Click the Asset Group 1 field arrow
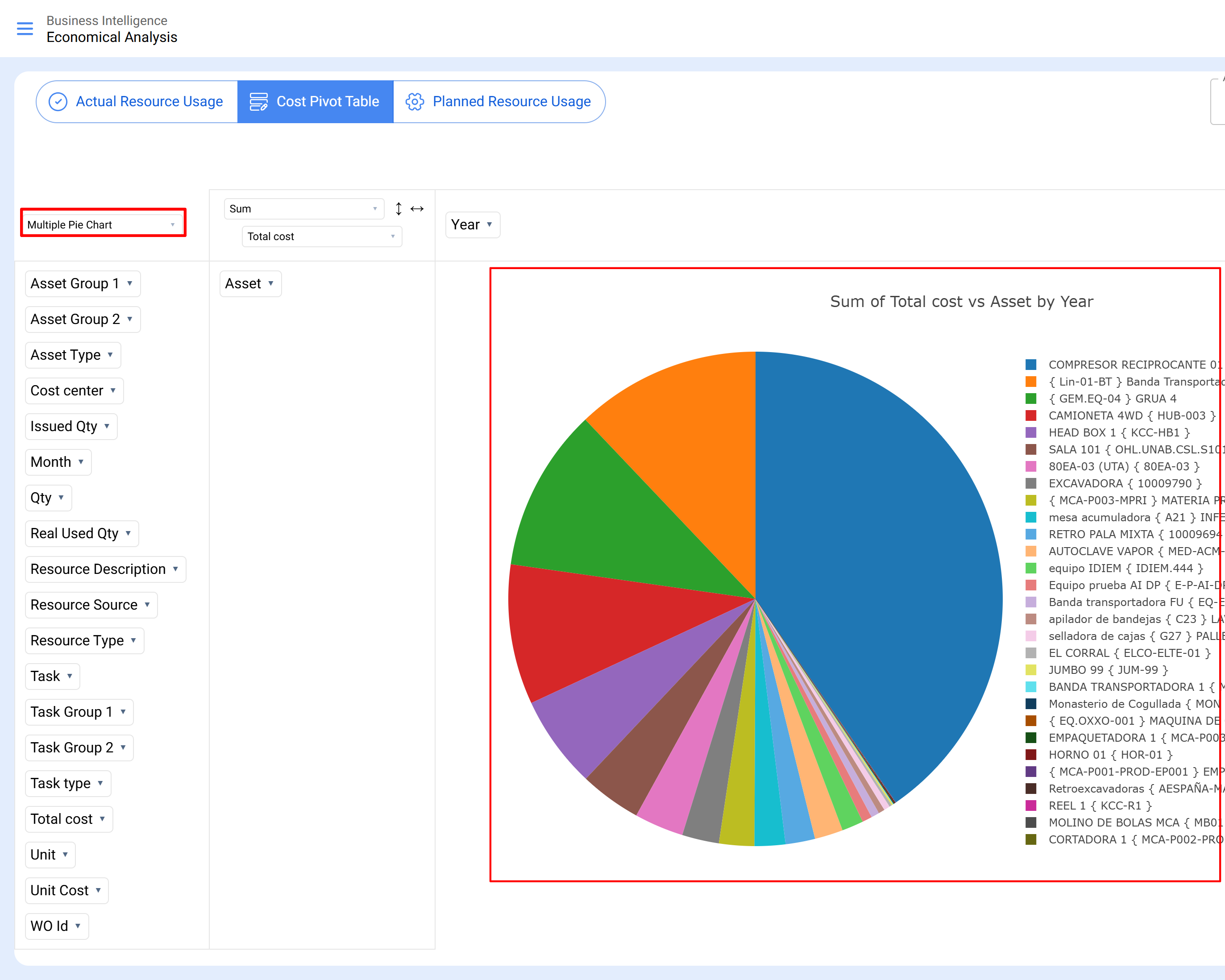This screenshot has width=1225, height=980. point(130,283)
